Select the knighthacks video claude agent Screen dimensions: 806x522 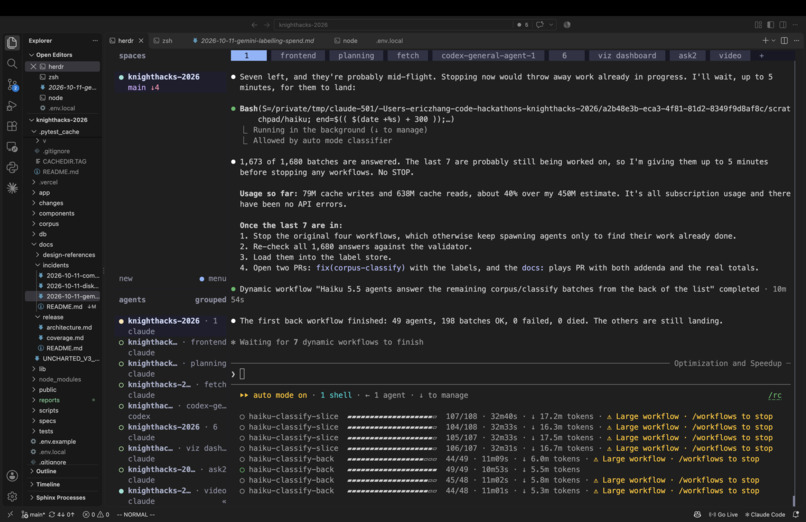click(x=172, y=496)
